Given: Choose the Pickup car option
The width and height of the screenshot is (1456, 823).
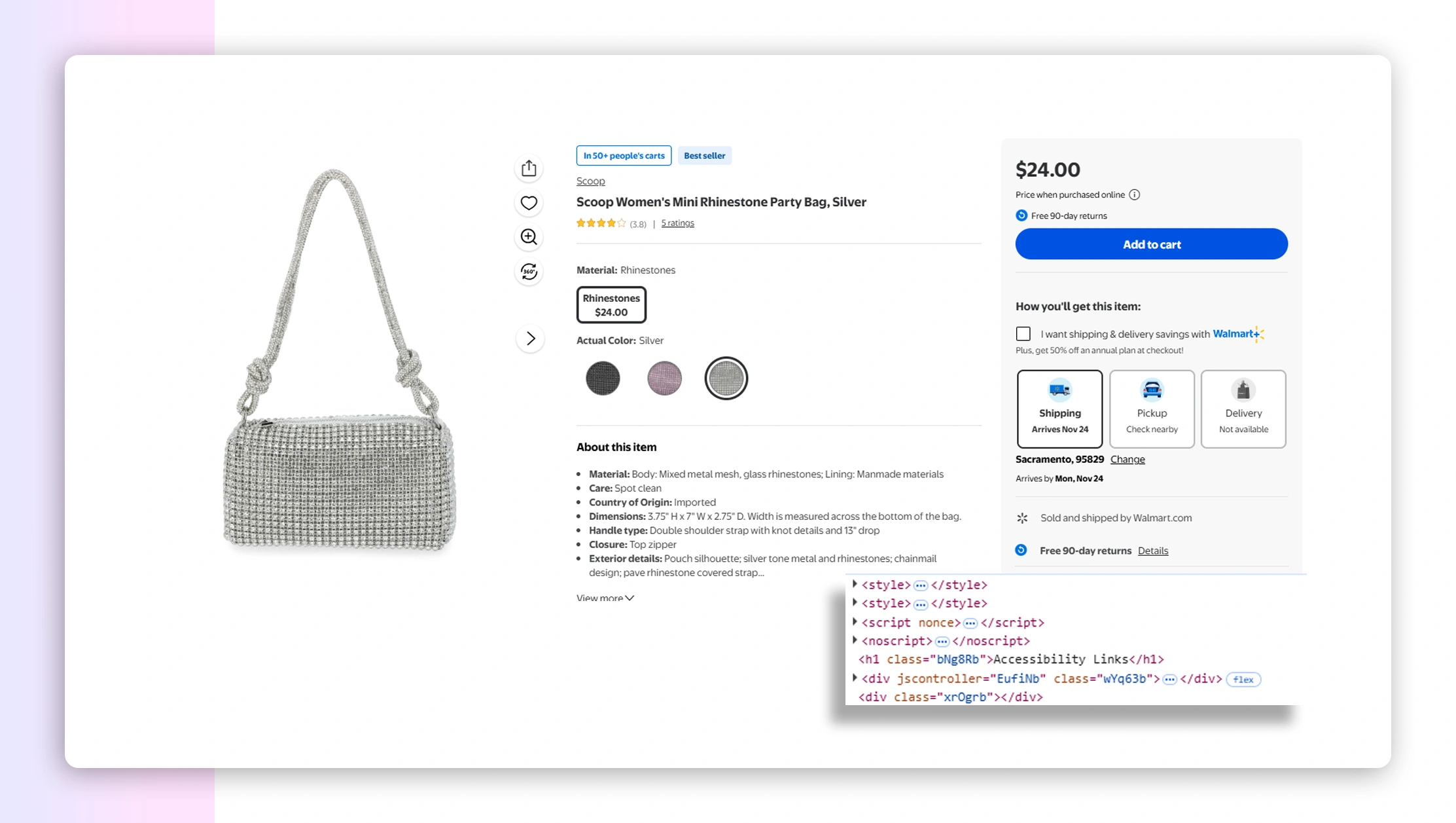Looking at the screenshot, I should (x=1152, y=409).
